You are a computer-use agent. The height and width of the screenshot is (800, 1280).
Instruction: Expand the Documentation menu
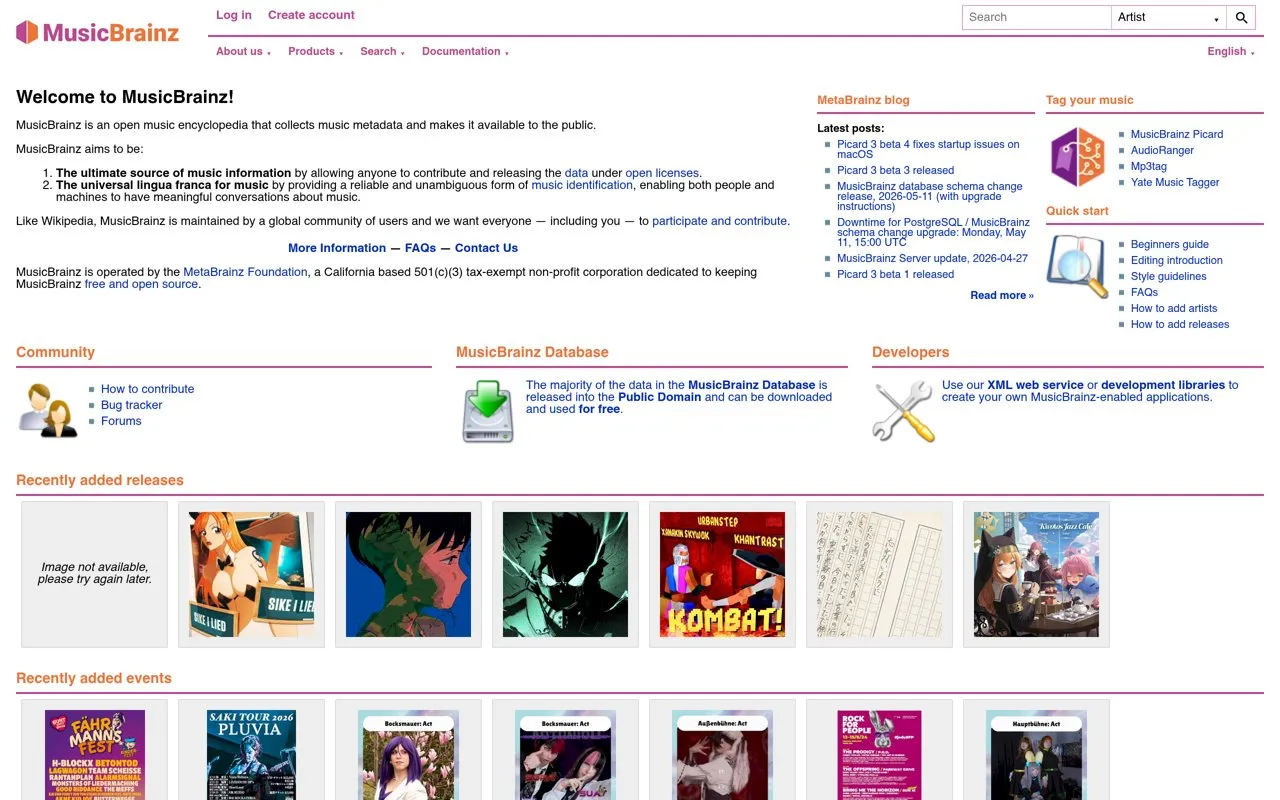click(465, 51)
